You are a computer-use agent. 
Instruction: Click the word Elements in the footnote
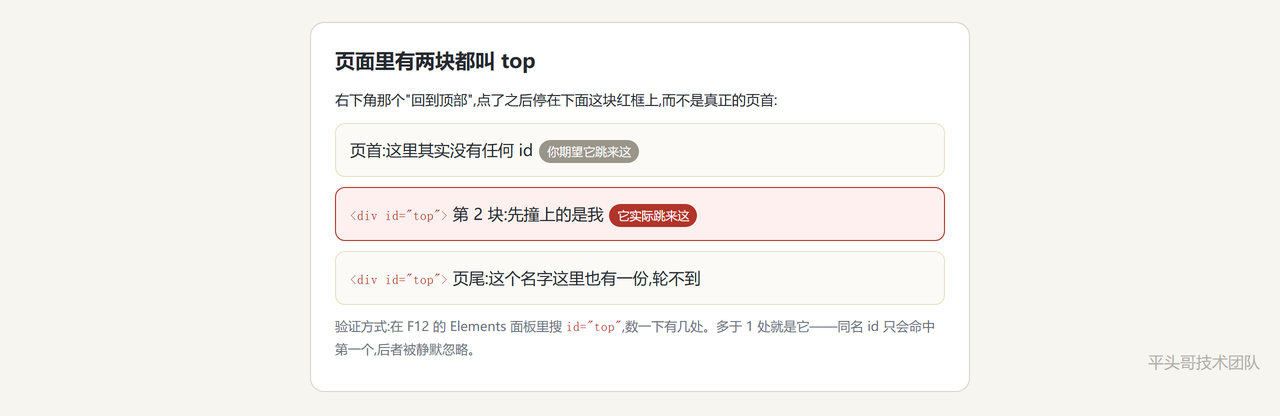[x=478, y=327]
